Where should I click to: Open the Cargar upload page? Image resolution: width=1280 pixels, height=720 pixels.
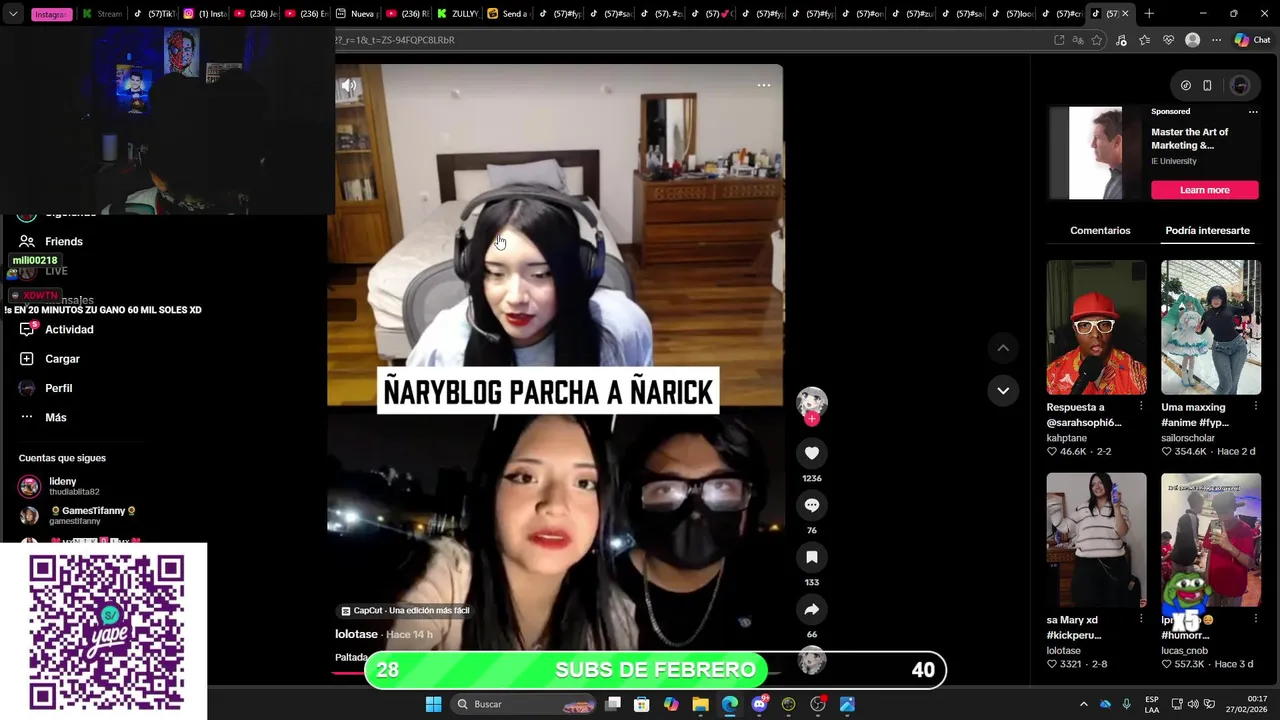pyautogui.click(x=48, y=358)
